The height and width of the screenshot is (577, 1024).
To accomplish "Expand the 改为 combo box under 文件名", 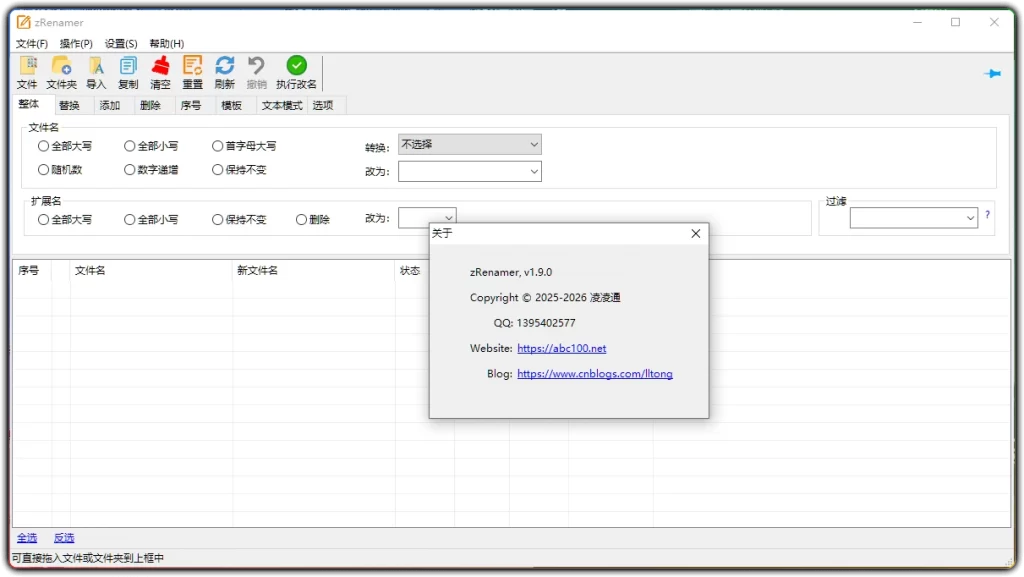I will click(469, 171).
